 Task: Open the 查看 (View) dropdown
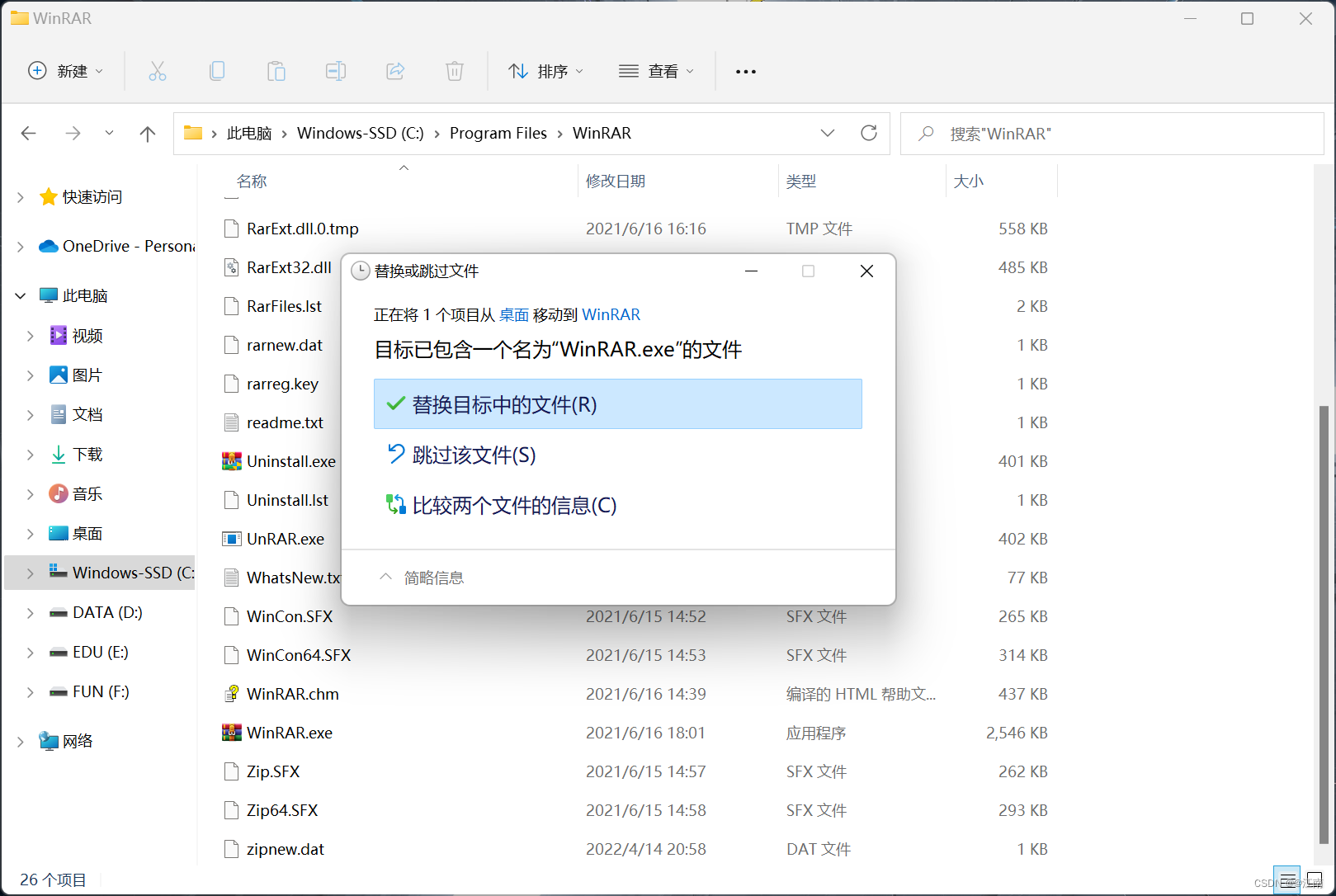pos(657,71)
